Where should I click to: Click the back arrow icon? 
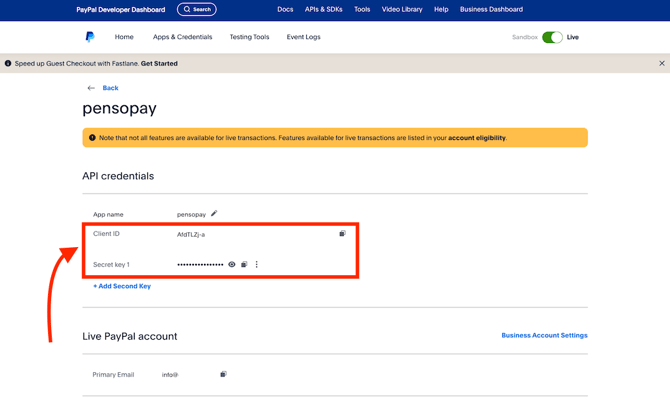pyautogui.click(x=91, y=88)
